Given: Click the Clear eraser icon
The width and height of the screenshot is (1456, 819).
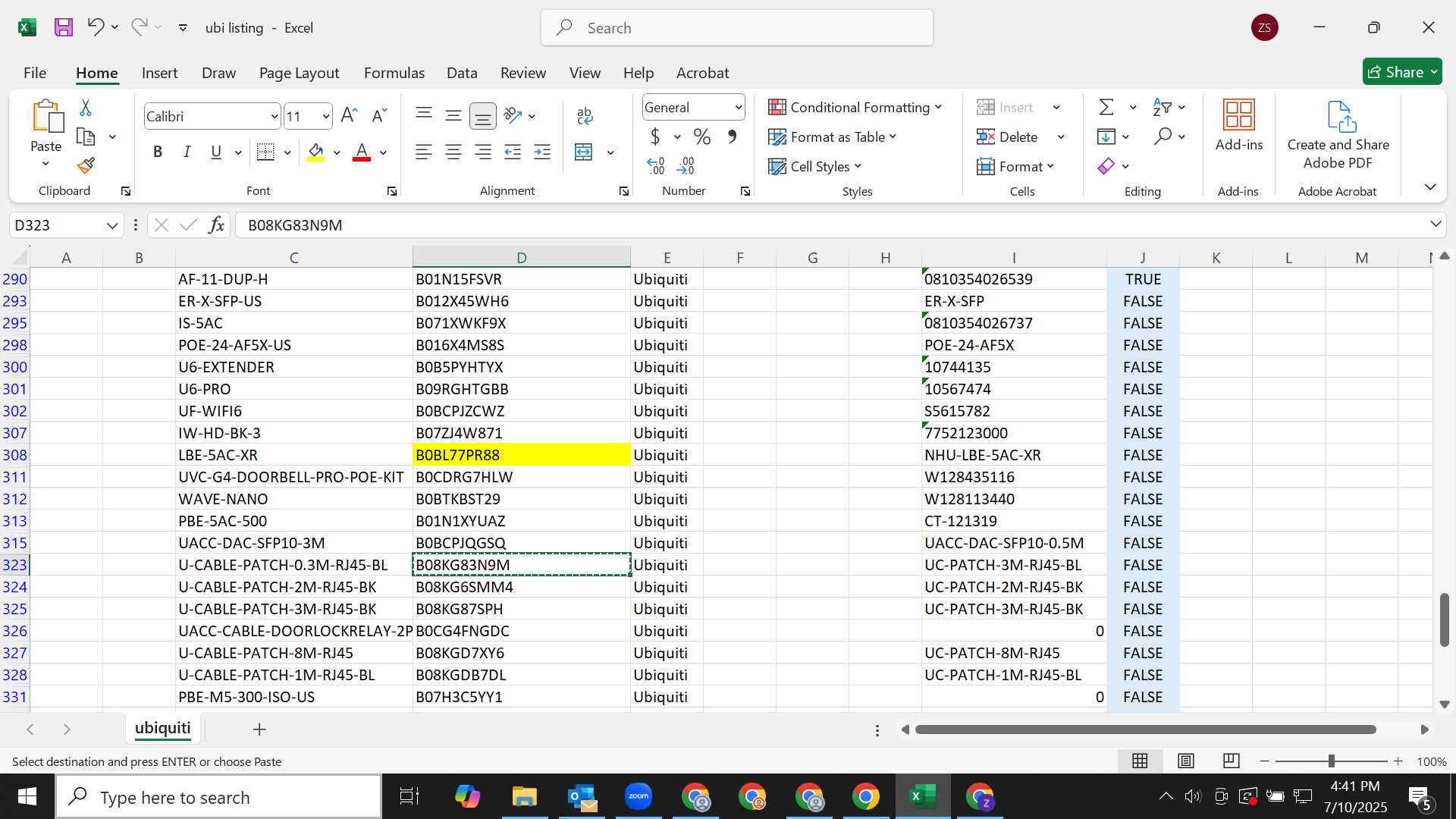Looking at the screenshot, I should [1106, 166].
